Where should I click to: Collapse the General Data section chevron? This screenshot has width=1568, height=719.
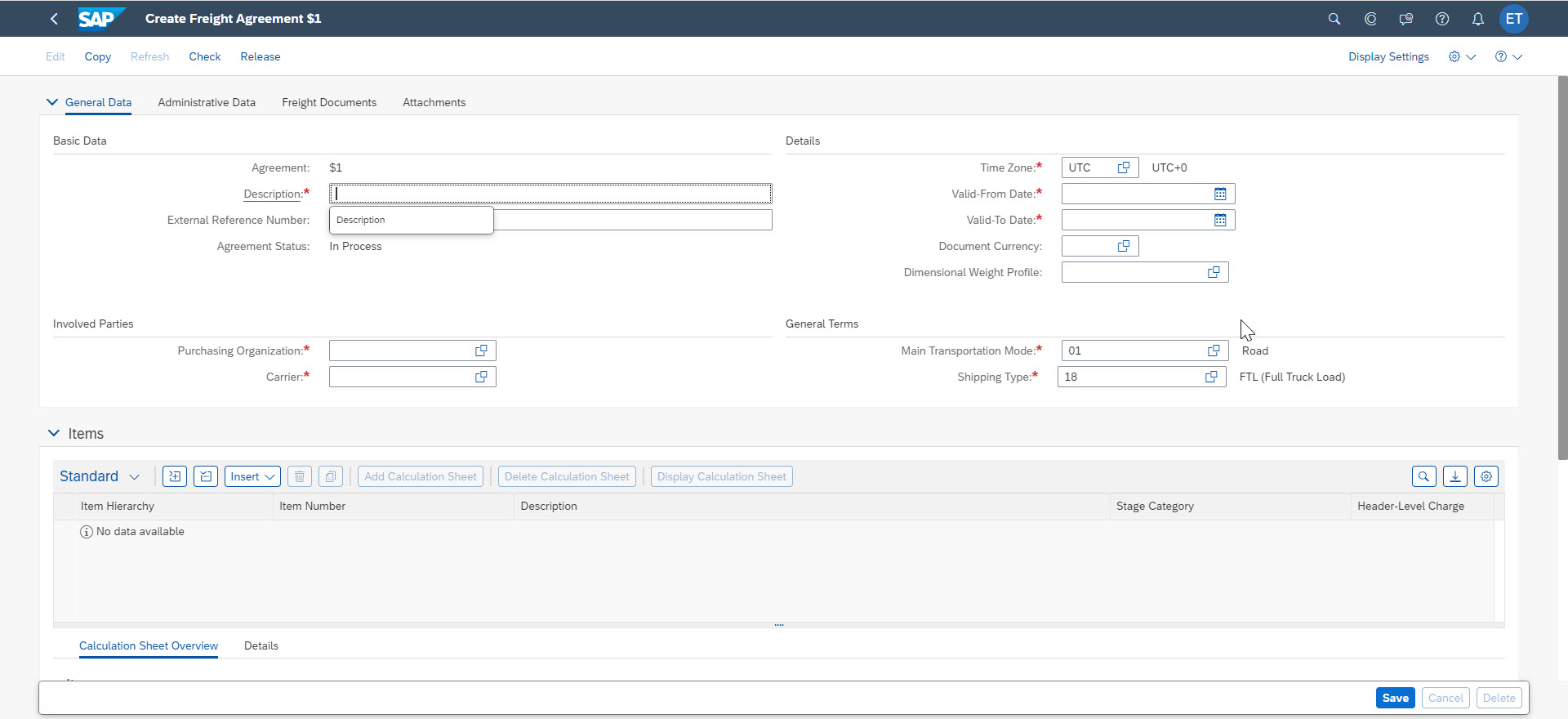click(52, 102)
